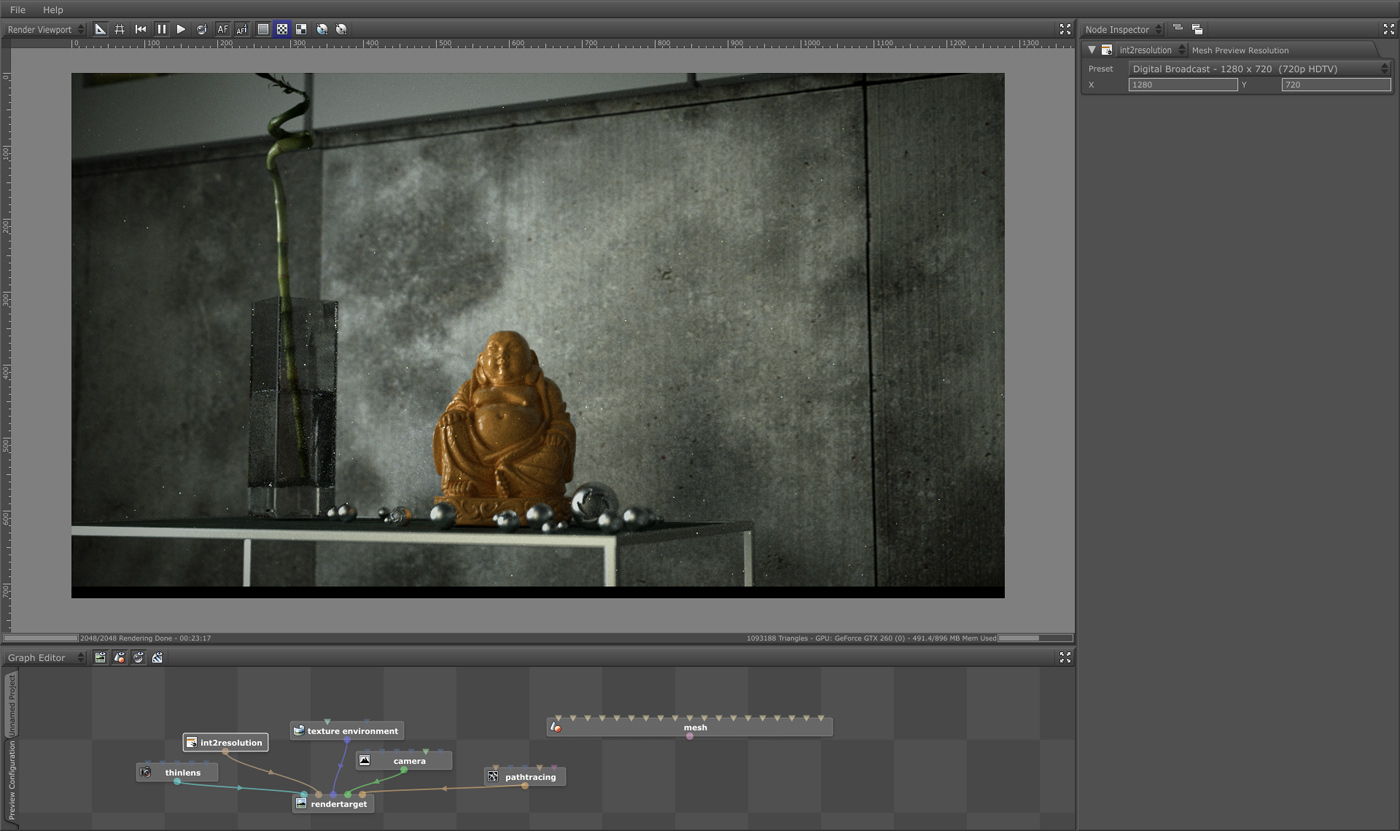Click the grid hash icon in viewport toolbar
Screen dimensions: 1400x831
pyautogui.click(x=120, y=29)
